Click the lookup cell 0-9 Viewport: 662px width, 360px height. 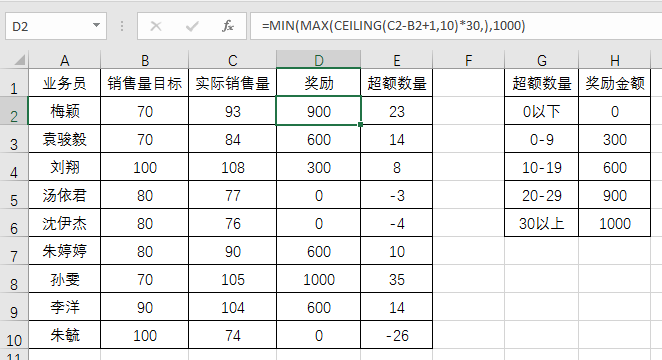[542, 139]
